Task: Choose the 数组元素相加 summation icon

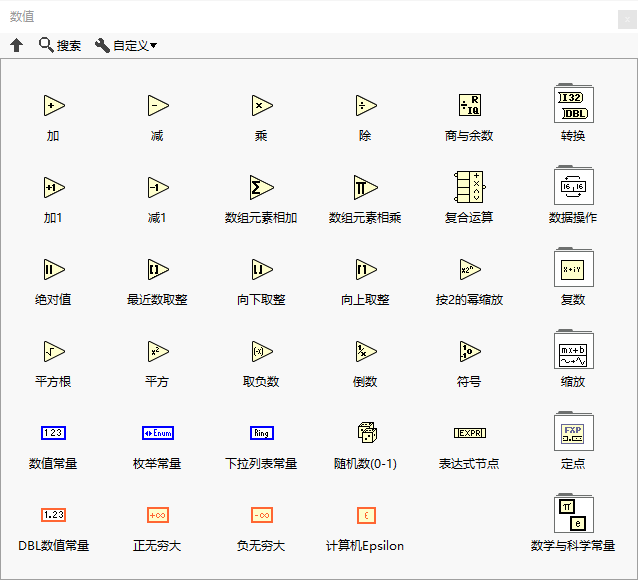Action: [261, 187]
